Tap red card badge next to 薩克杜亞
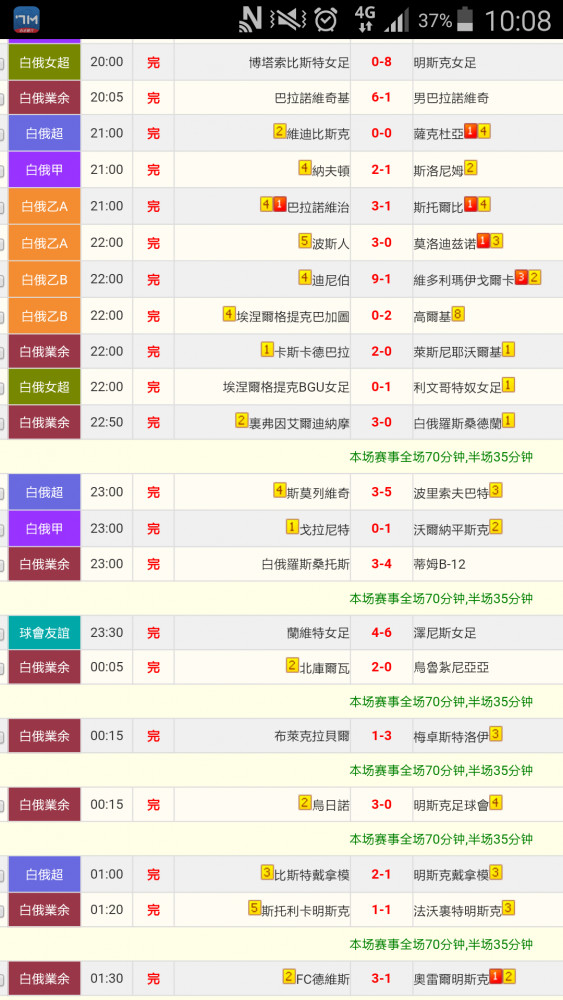 [x=471, y=131]
